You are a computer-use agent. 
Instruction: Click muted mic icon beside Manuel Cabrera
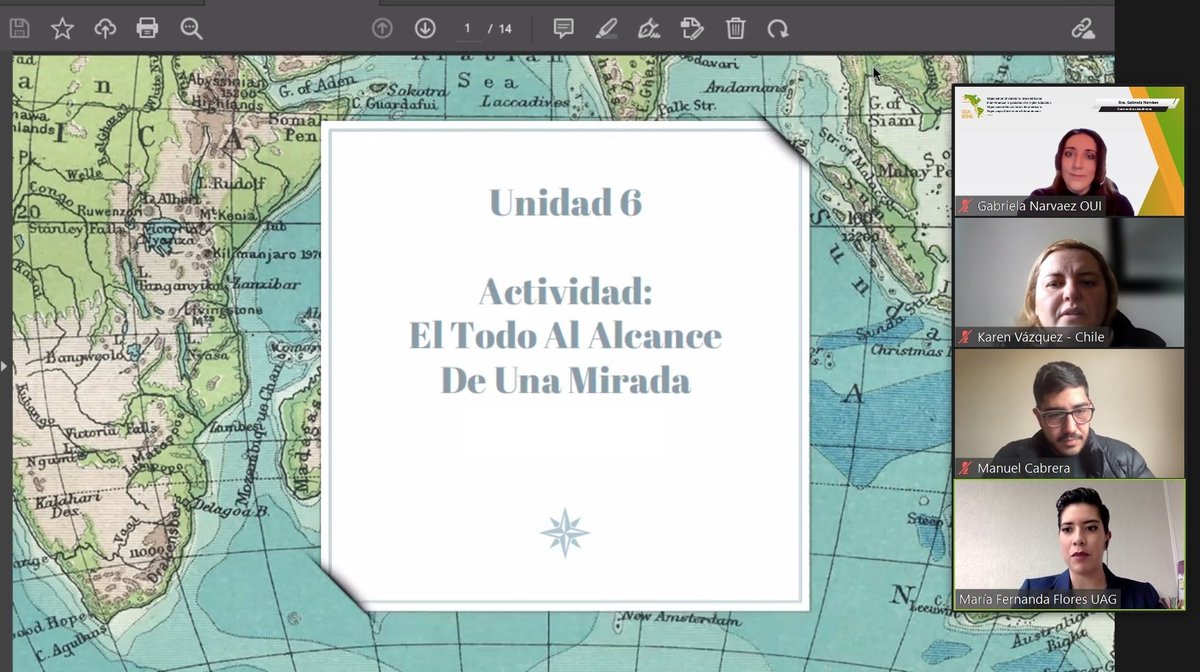pos(965,468)
